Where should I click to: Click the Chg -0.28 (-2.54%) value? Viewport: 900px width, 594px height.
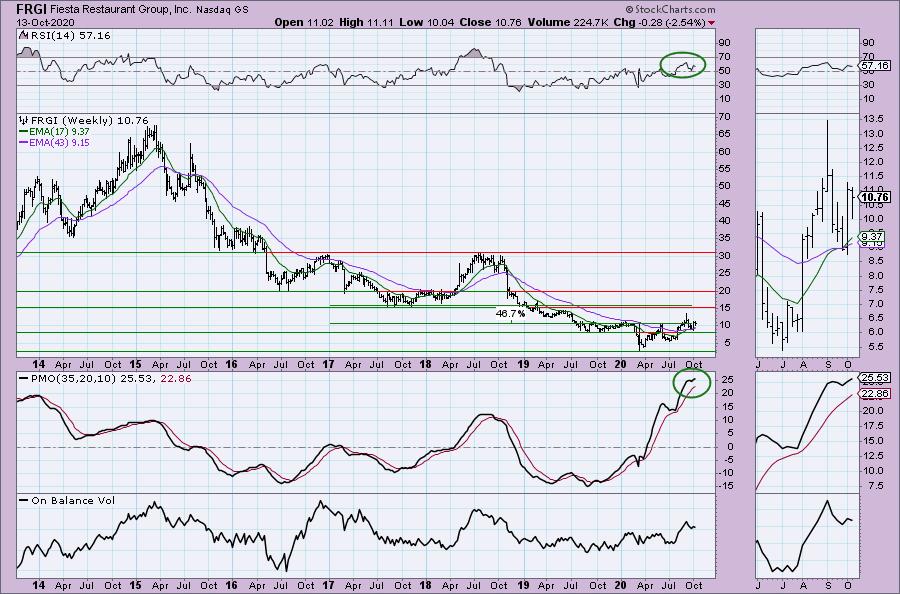[x=660, y=22]
